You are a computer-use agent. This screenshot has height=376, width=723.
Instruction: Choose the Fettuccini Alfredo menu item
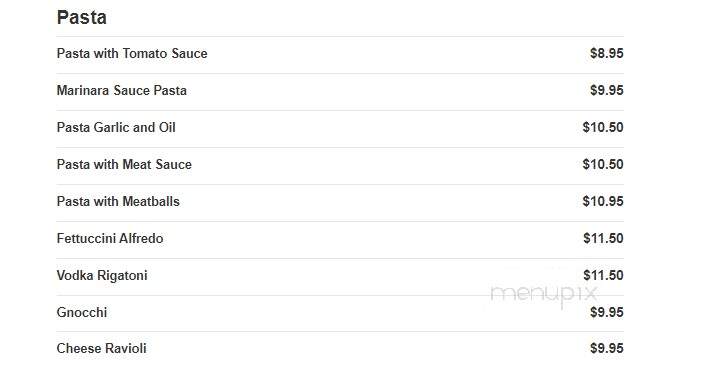[110, 238]
